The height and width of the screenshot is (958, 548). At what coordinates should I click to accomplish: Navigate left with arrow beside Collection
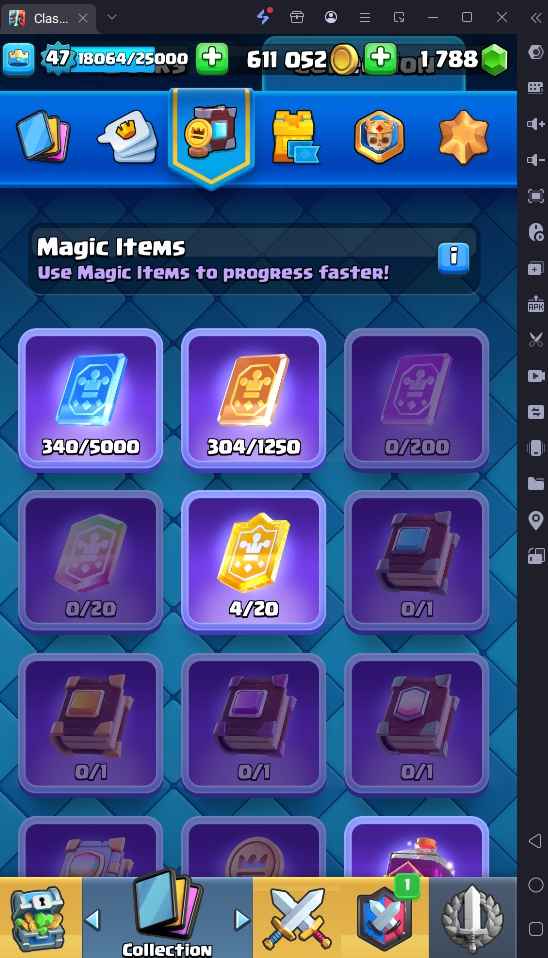pos(93,918)
